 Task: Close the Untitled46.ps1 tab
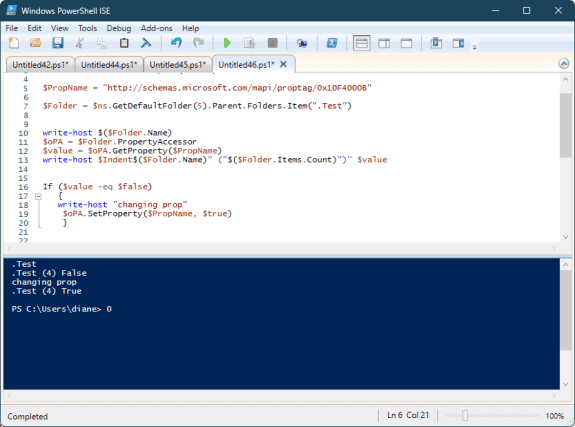point(283,64)
